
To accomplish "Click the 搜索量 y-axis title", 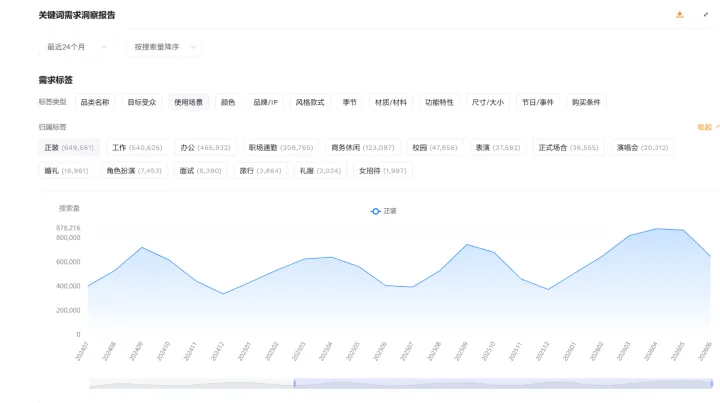I will point(69,208).
